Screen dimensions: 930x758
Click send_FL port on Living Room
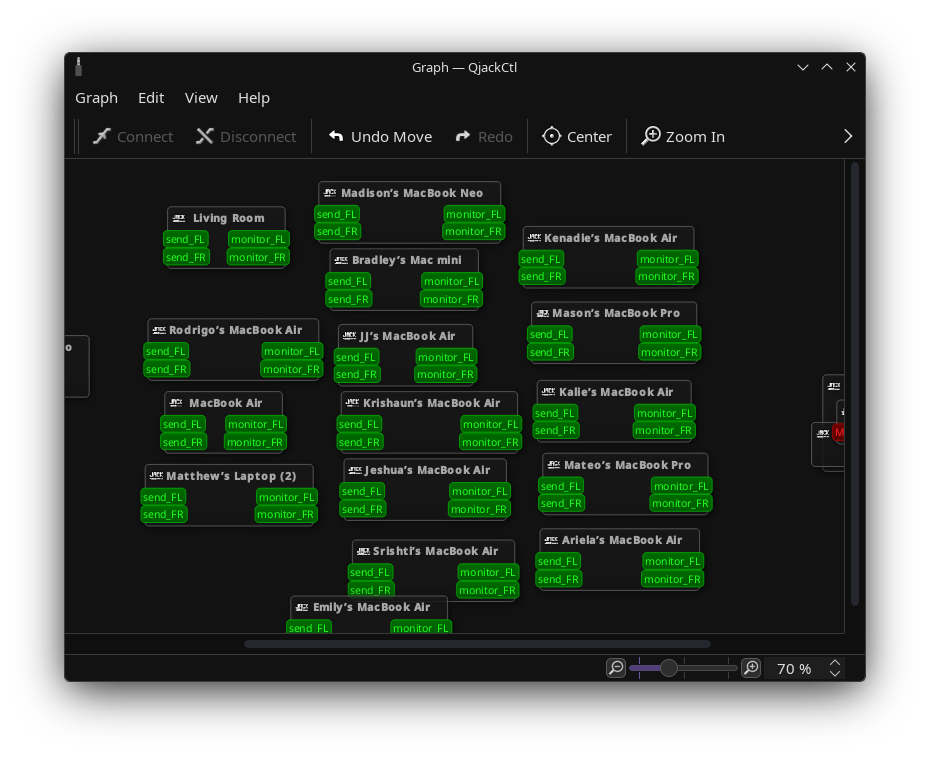pyautogui.click(x=186, y=240)
